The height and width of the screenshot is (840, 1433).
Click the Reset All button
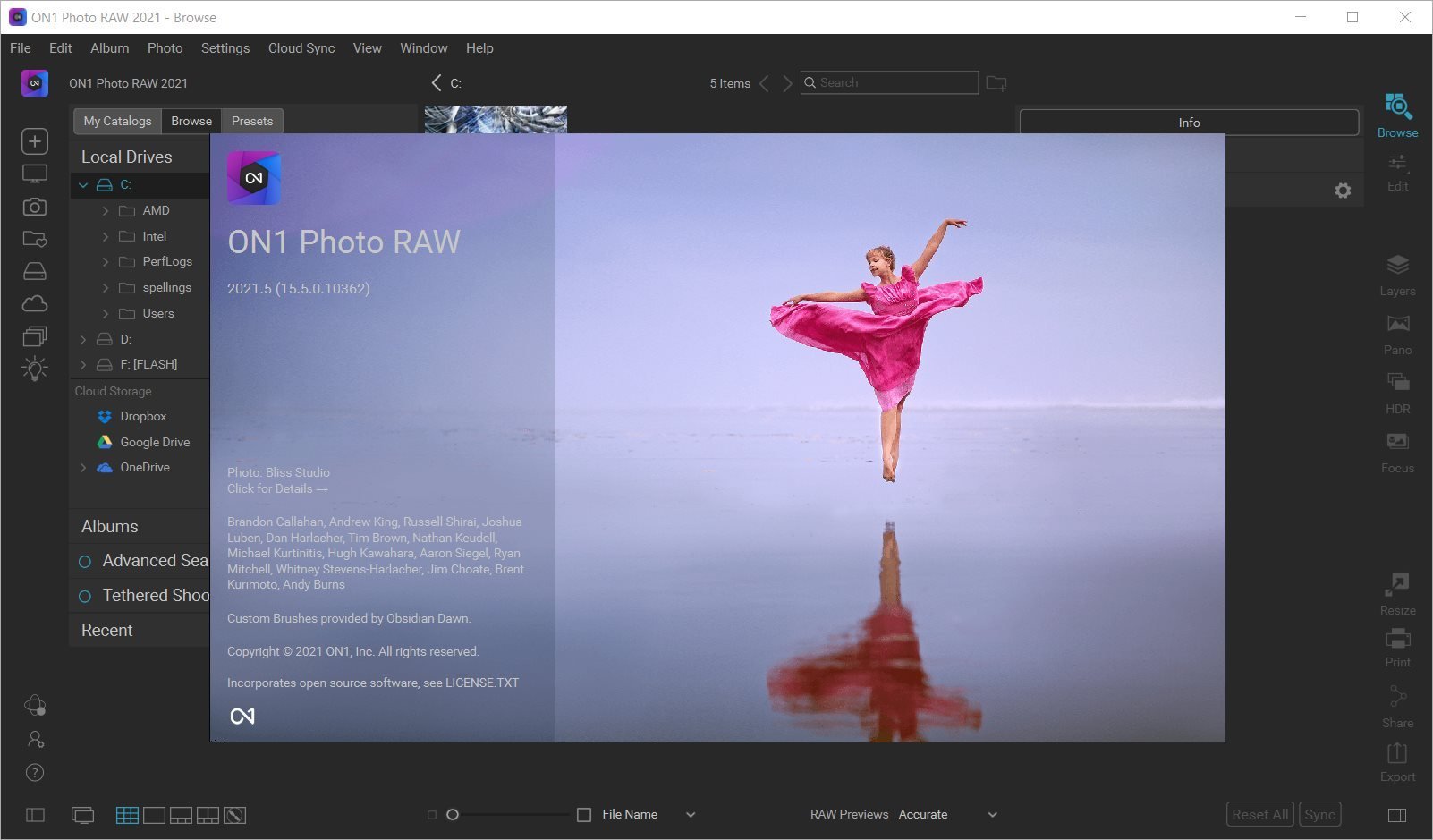1260,814
